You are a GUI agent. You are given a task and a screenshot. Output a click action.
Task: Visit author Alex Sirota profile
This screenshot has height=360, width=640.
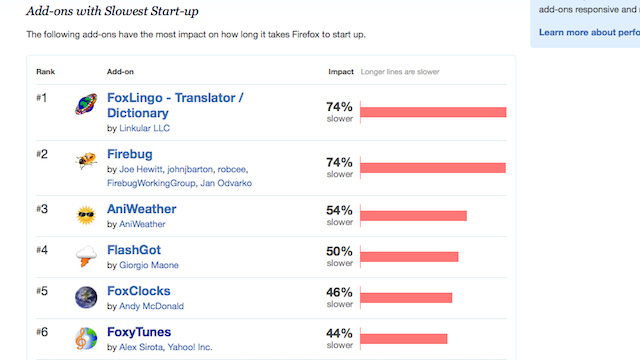(x=141, y=347)
